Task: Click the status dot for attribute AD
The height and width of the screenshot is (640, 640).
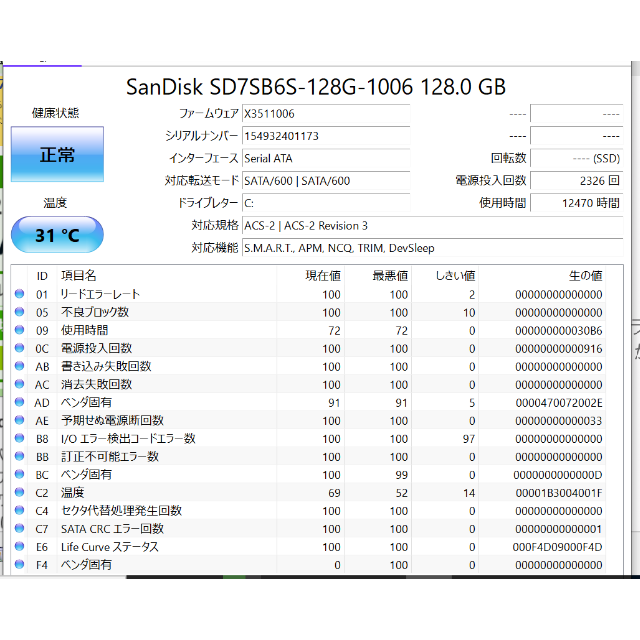Action: (19, 402)
